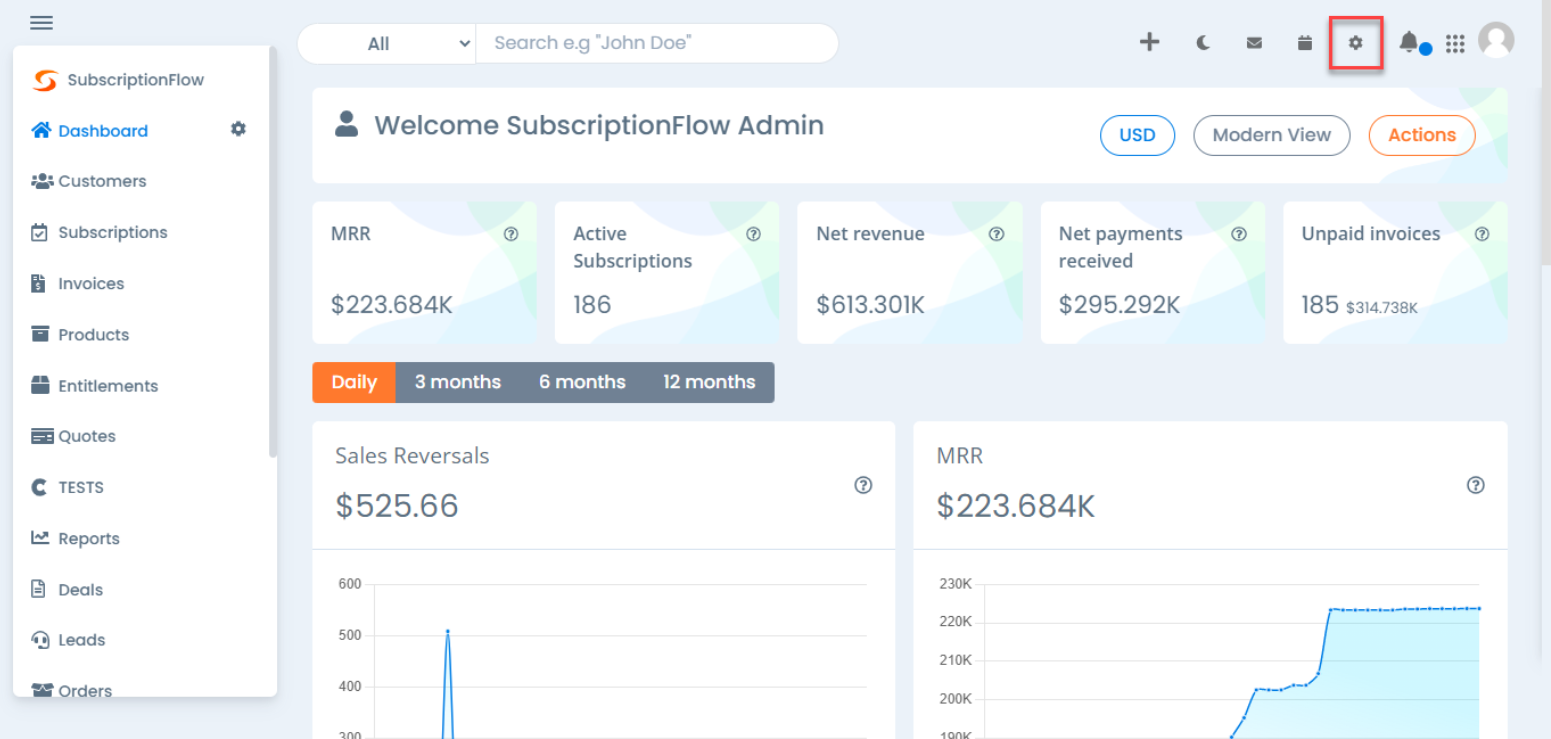Click the sidebar vertical scrollbar
1551x739 pixels.
(x=273, y=250)
